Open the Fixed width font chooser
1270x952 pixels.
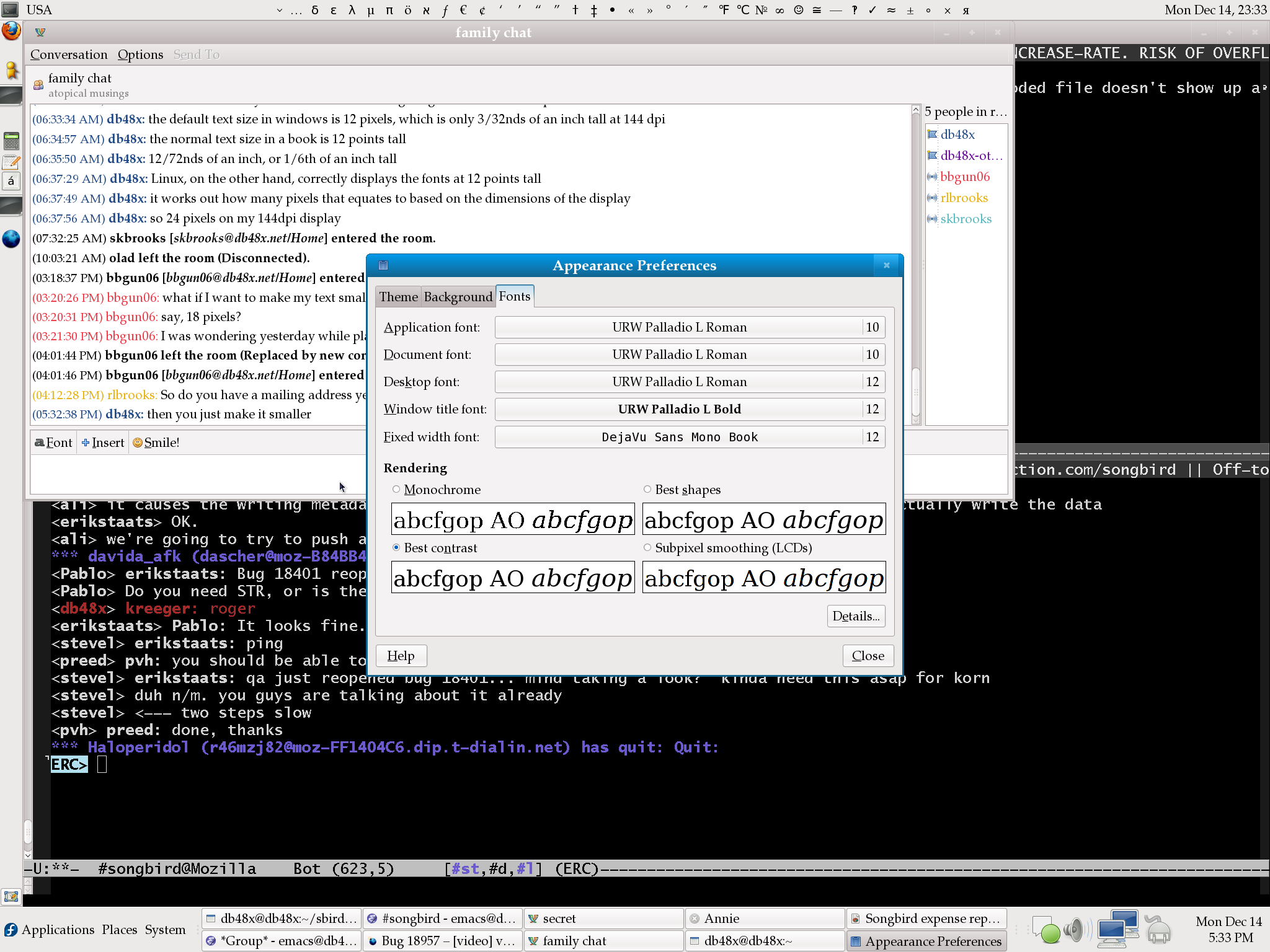tap(690, 437)
